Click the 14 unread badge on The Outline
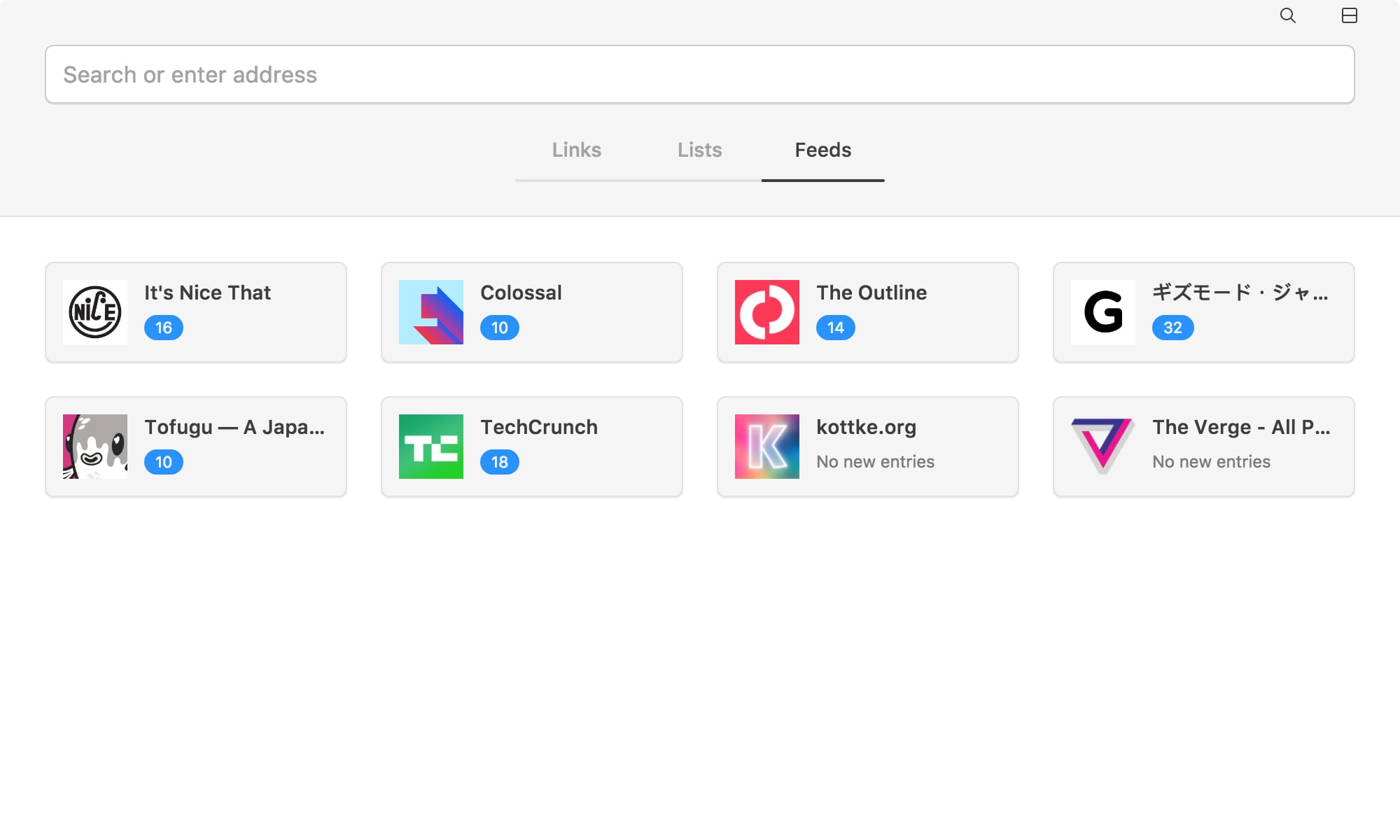The image size is (1400, 840). [836, 328]
